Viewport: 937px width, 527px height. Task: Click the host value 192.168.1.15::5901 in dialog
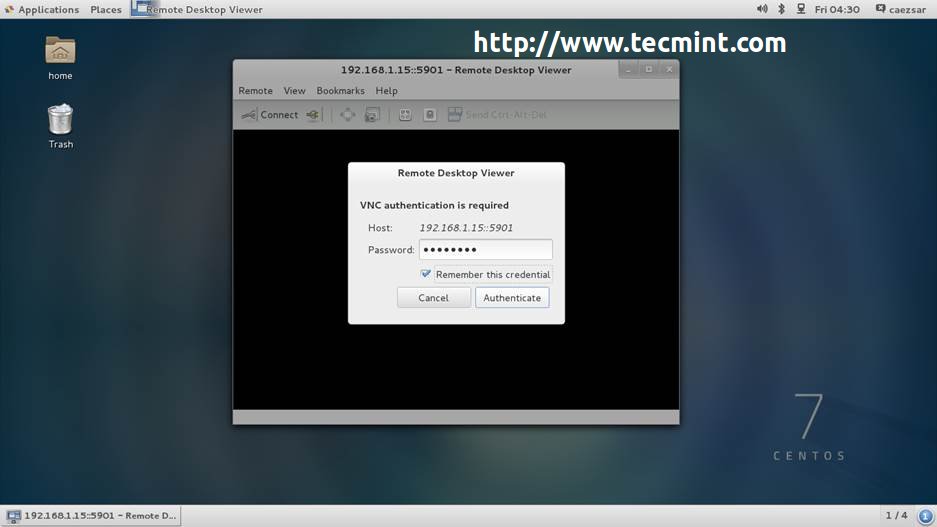466,228
